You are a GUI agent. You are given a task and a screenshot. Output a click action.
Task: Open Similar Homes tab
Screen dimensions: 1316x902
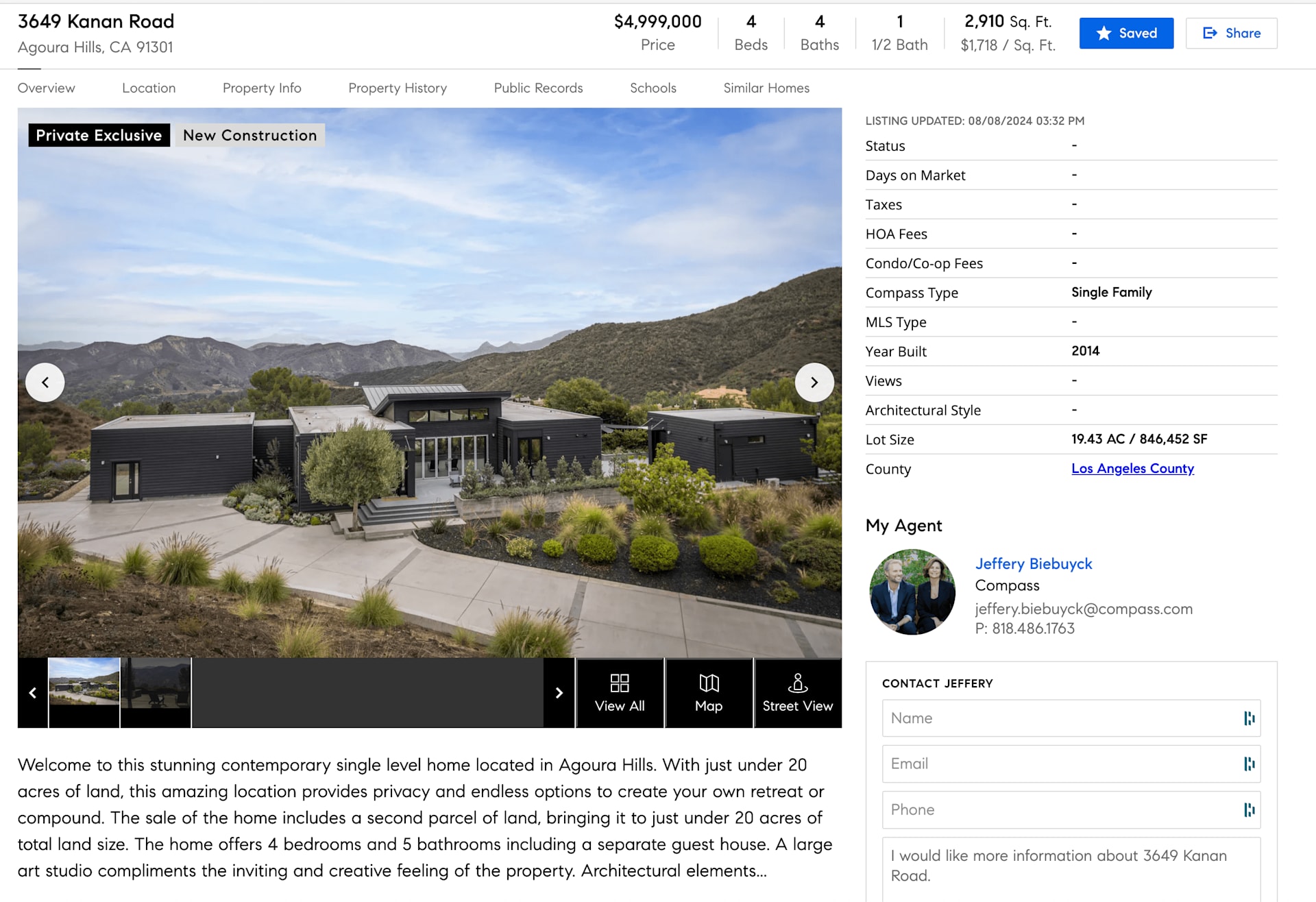[x=766, y=88]
